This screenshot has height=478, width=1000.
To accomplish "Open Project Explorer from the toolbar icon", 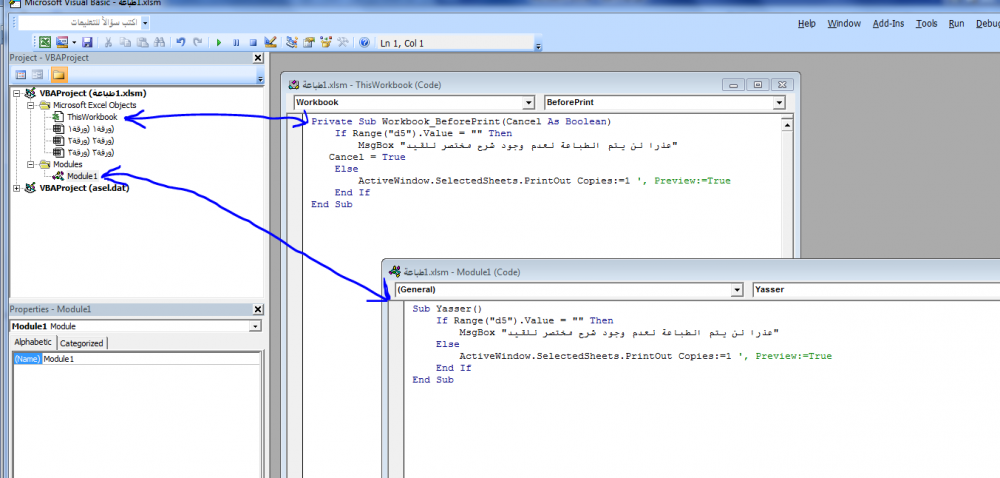I will (292, 43).
